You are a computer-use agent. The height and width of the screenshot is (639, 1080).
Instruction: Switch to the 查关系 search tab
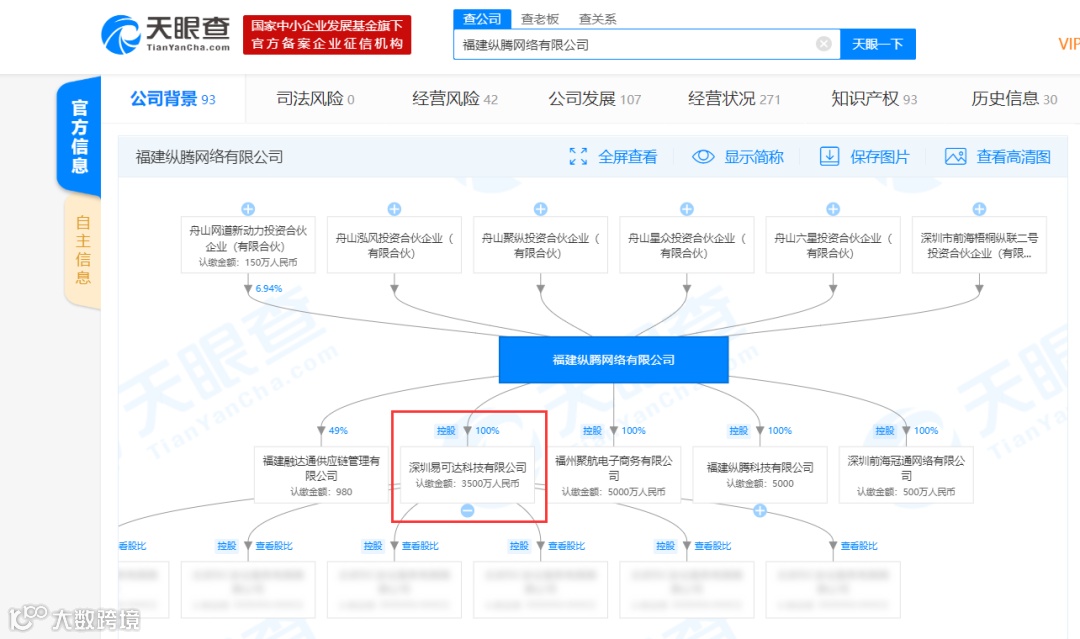(597, 19)
